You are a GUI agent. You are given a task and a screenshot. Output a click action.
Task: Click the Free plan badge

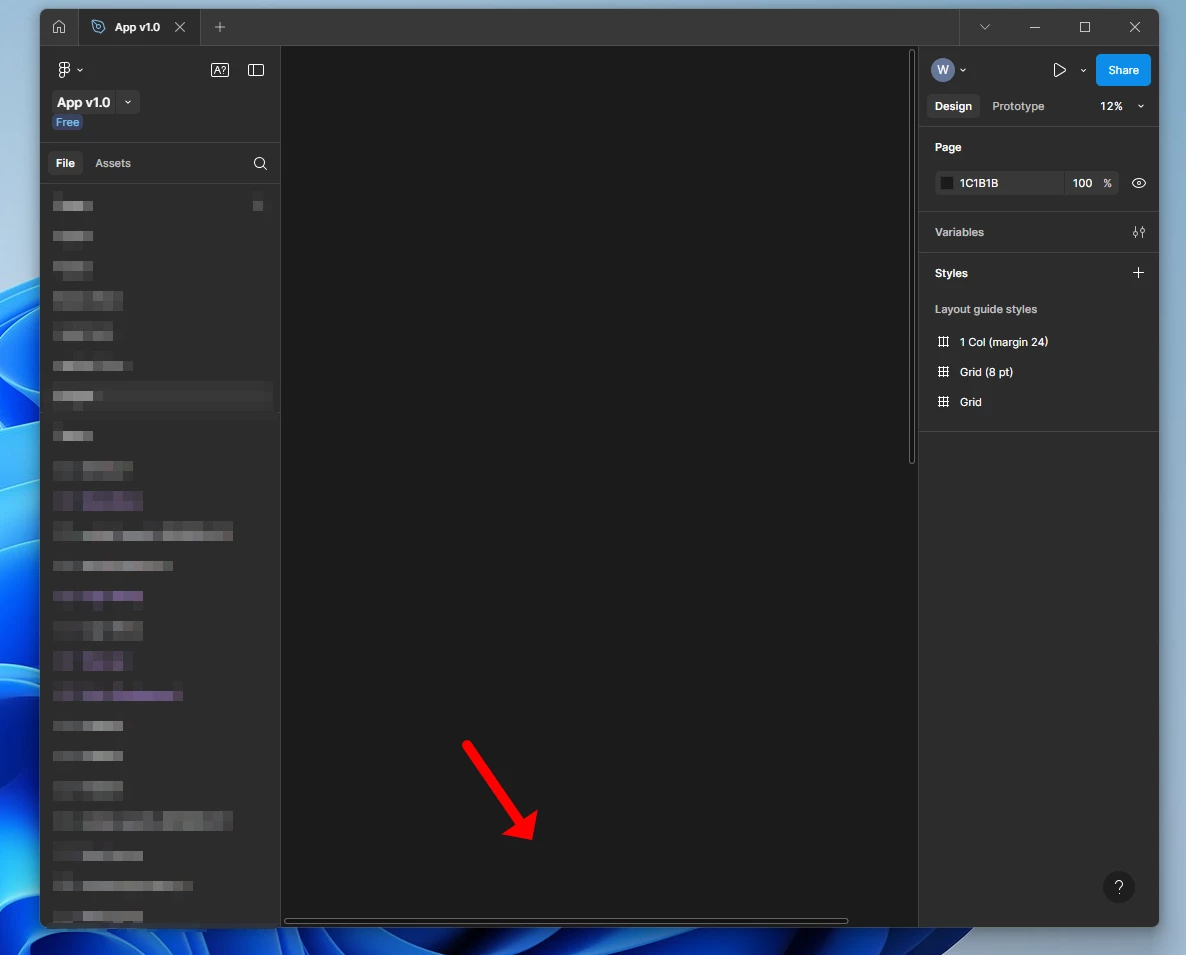(x=67, y=122)
